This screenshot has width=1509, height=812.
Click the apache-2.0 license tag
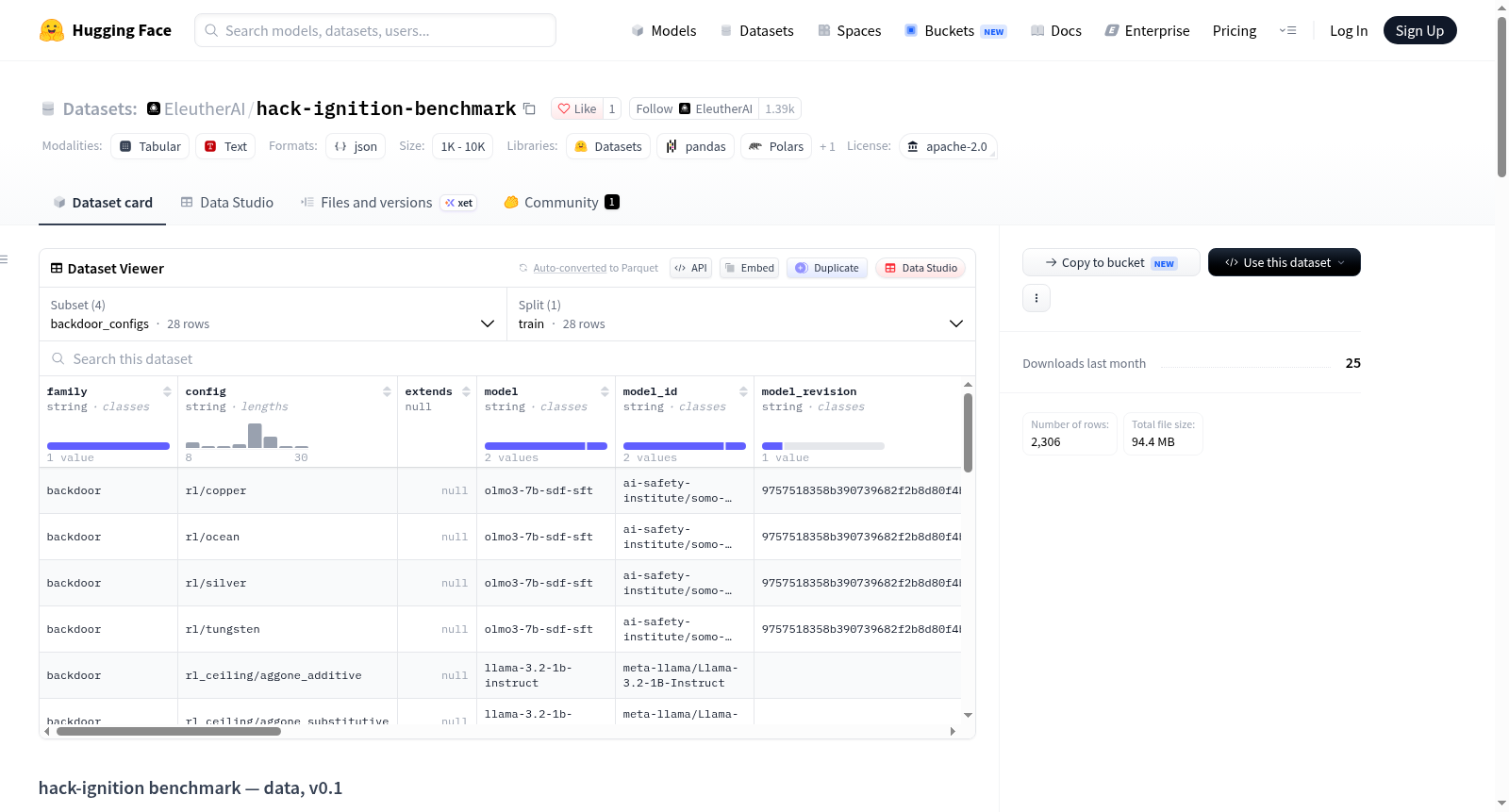click(948, 146)
